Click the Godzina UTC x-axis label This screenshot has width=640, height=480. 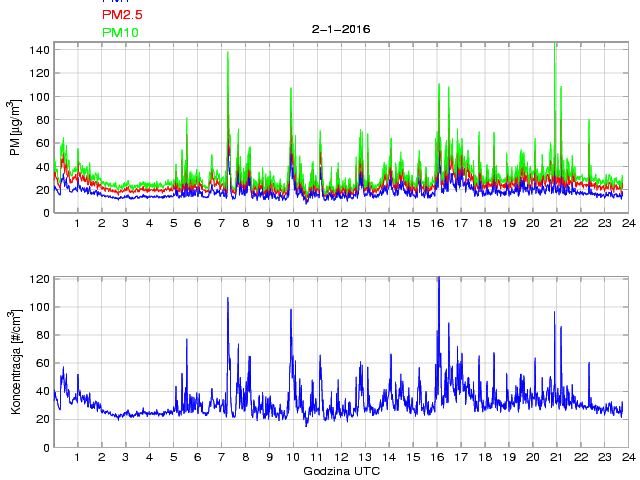pos(341,470)
